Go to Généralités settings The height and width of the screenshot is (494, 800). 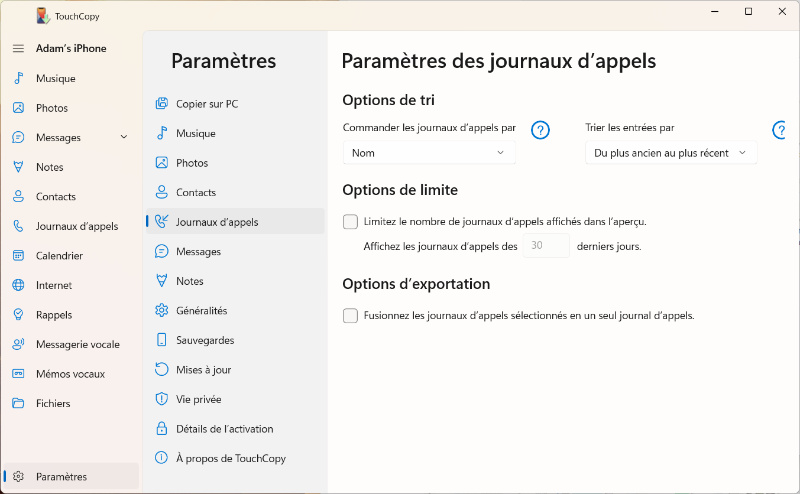[201, 311]
